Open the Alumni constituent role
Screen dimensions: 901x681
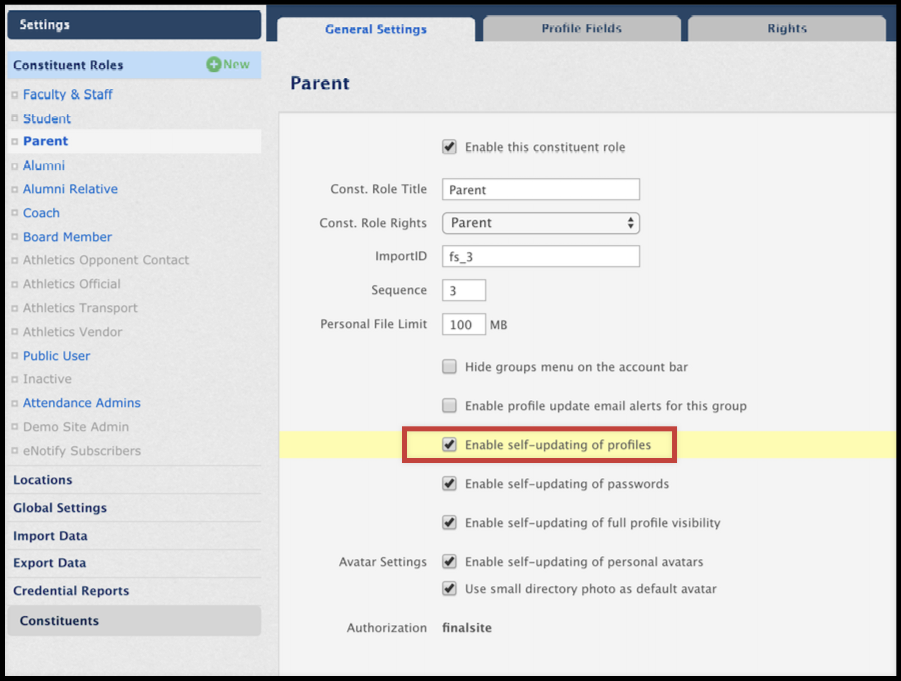44,166
